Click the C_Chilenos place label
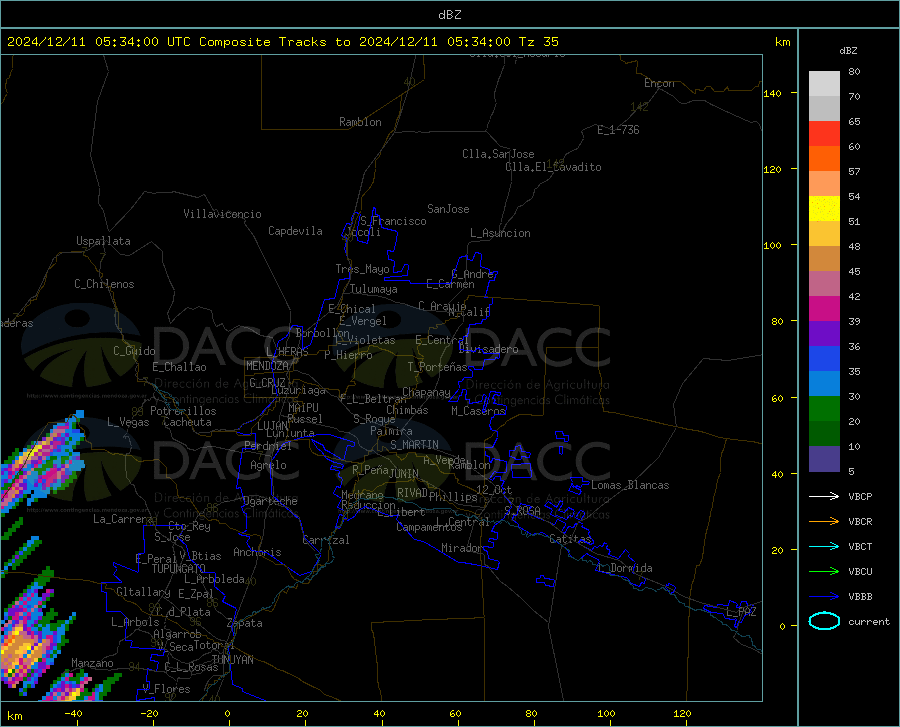900x727 pixels. (x=104, y=284)
